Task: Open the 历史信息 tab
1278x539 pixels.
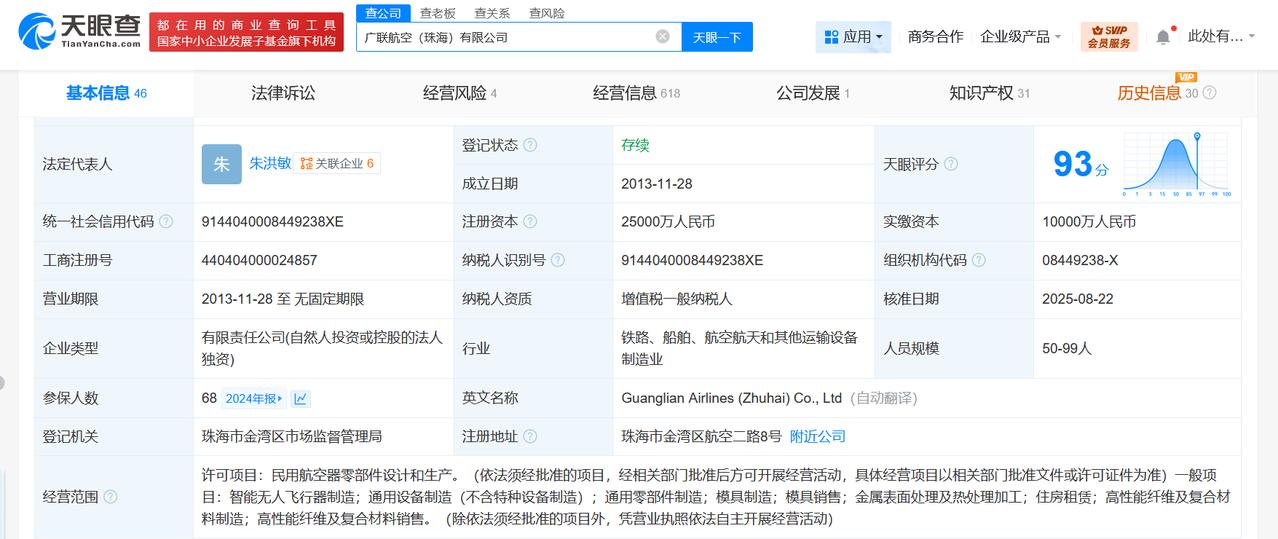Action: click(1157, 93)
